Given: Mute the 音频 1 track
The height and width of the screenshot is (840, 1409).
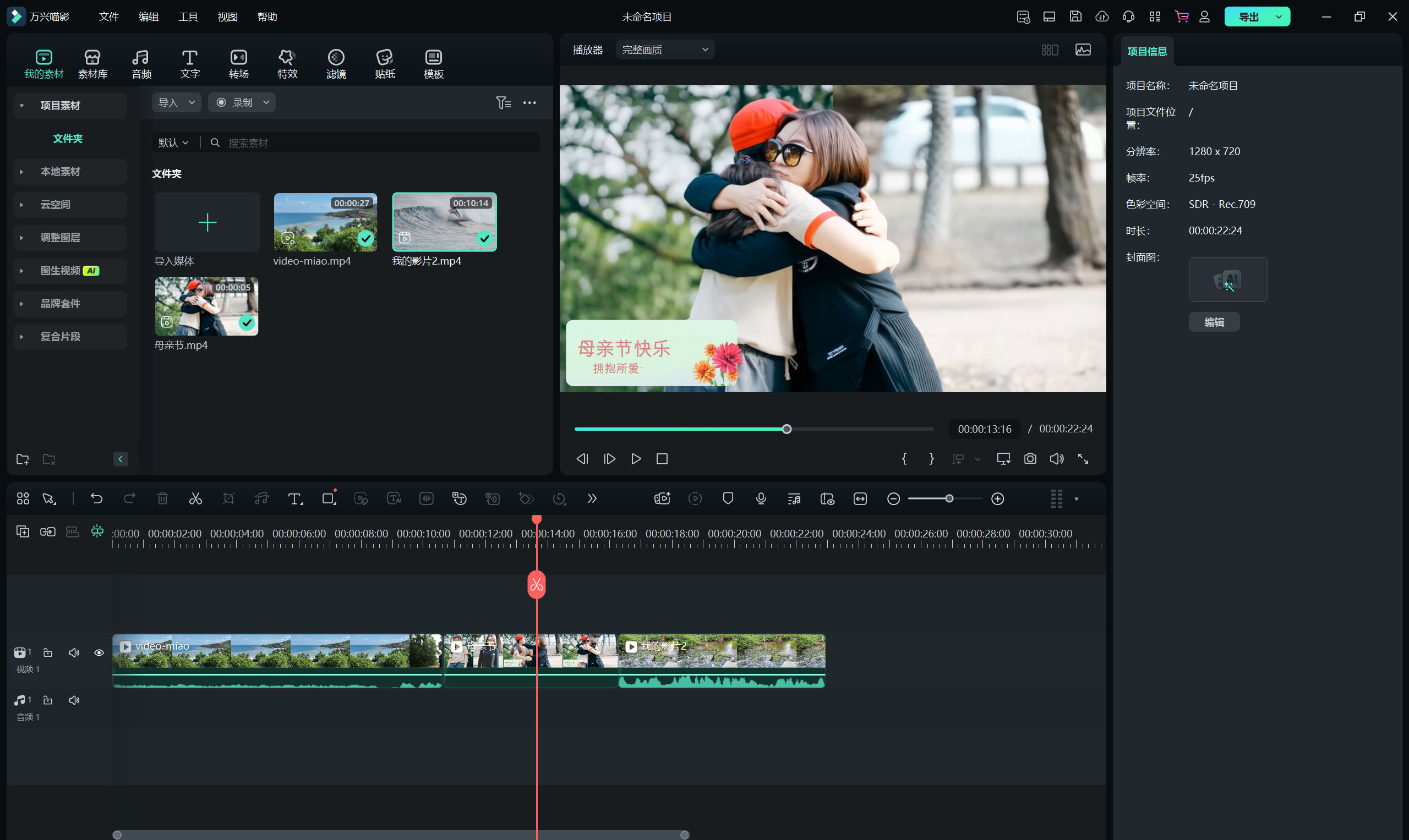Looking at the screenshot, I should (74, 700).
